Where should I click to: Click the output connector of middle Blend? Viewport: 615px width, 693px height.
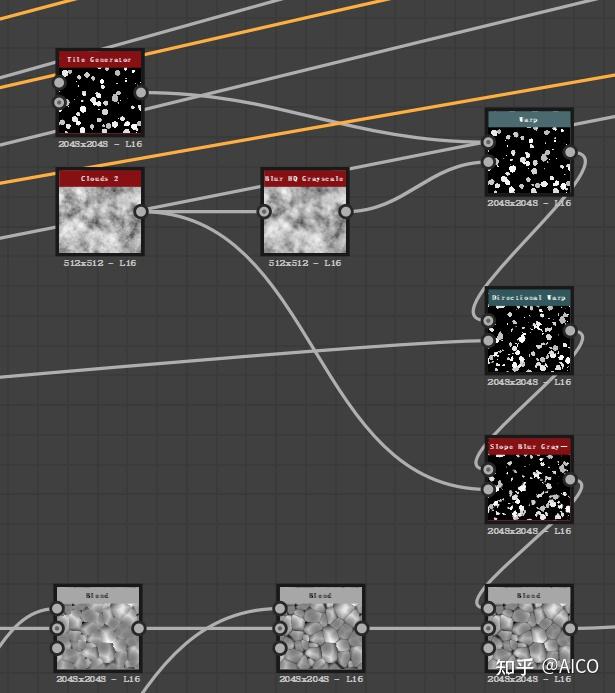tap(361, 628)
